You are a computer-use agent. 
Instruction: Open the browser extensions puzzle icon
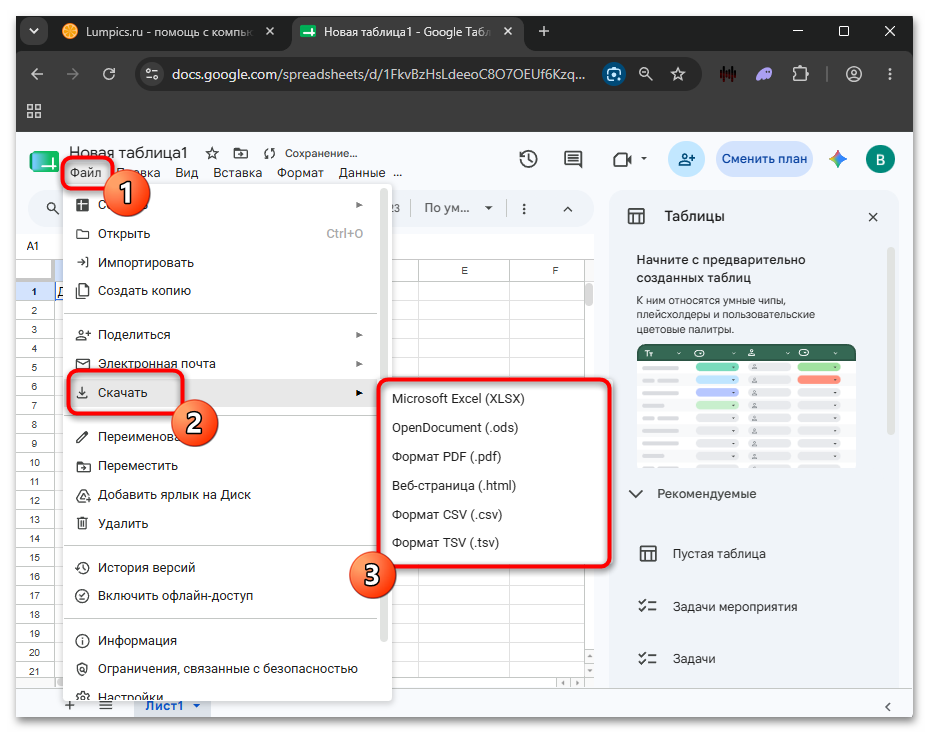coord(800,74)
